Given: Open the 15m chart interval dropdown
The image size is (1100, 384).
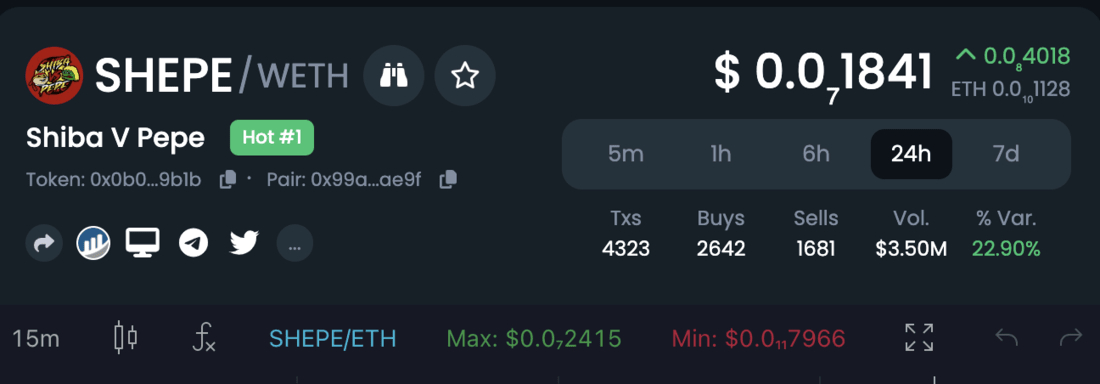Looking at the screenshot, I should 36,339.
